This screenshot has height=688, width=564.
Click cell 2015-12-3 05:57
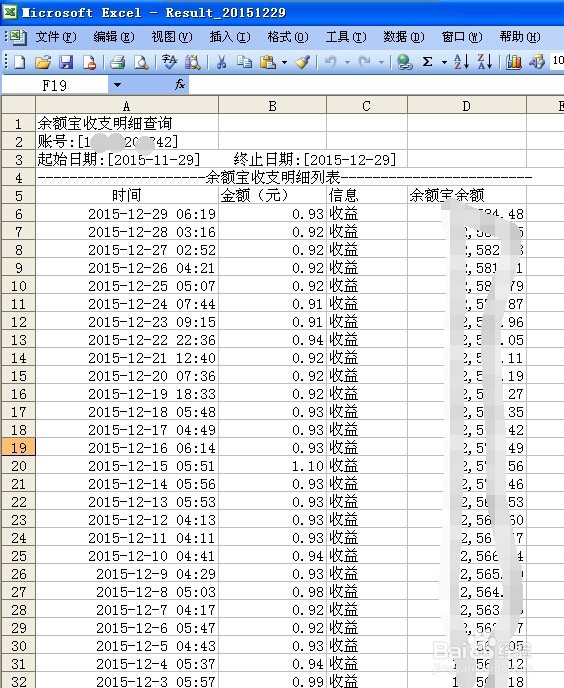(x=127, y=681)
